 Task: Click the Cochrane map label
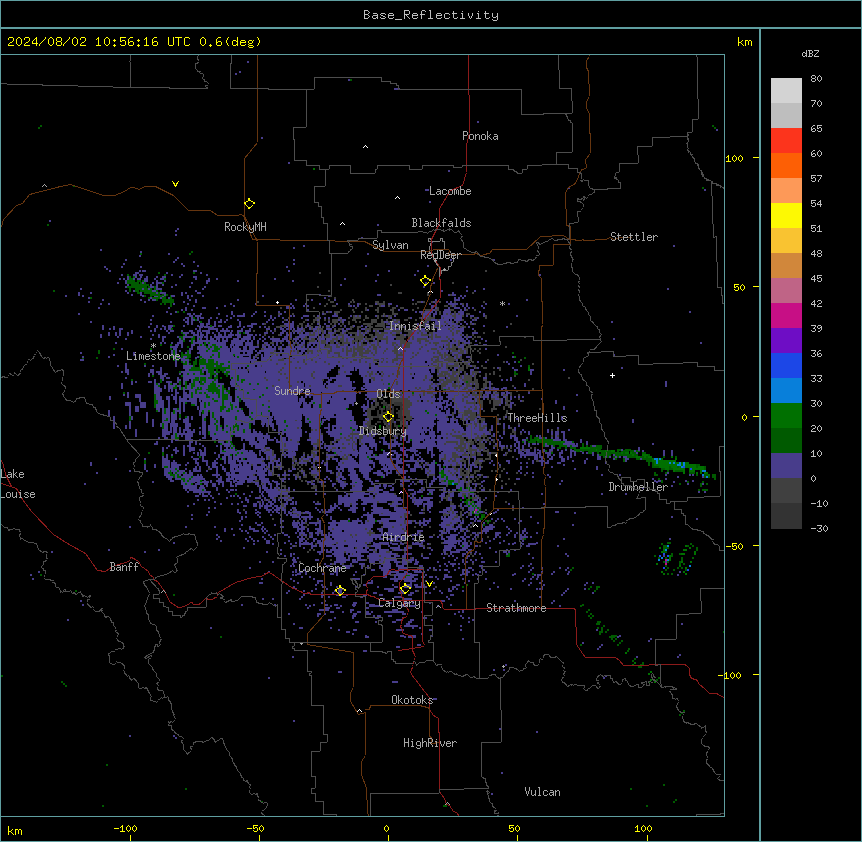[x=322, y=568]
